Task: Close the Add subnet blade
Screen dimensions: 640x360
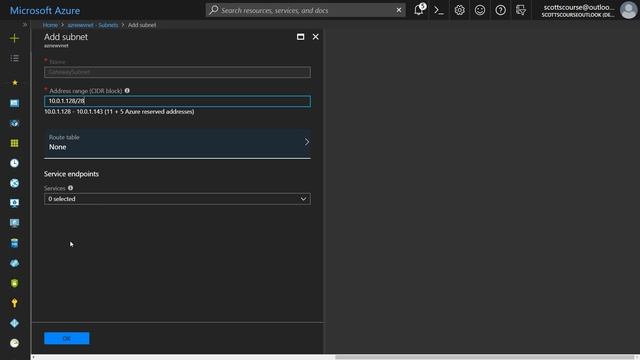Action: [316, 37]
